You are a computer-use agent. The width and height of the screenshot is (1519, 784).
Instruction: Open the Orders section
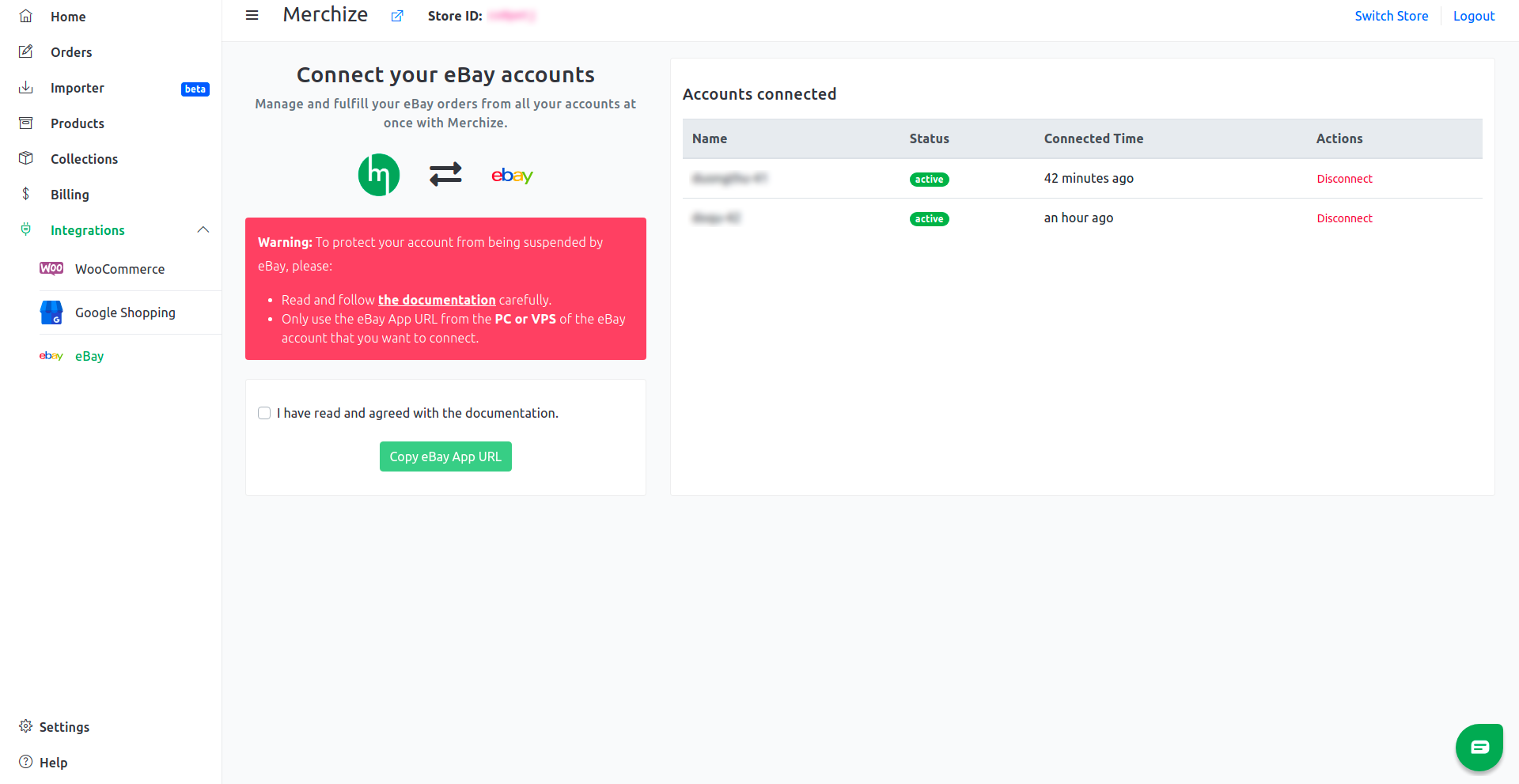[x=71, y=52]
